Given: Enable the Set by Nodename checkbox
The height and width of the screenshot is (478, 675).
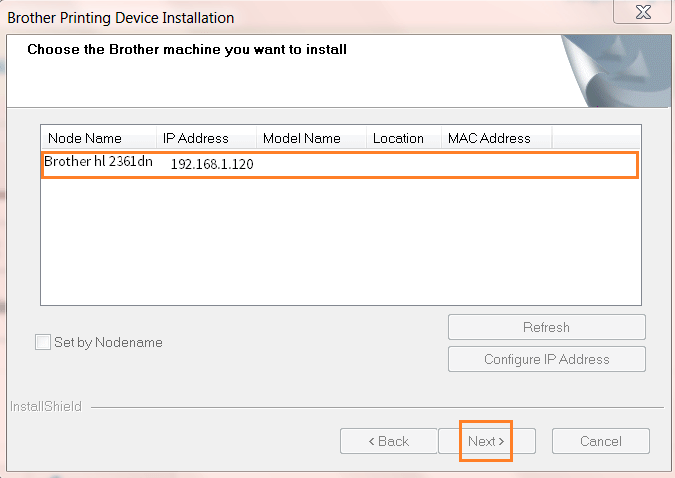Looking at the screenshot, I should (x=43, y=342).
